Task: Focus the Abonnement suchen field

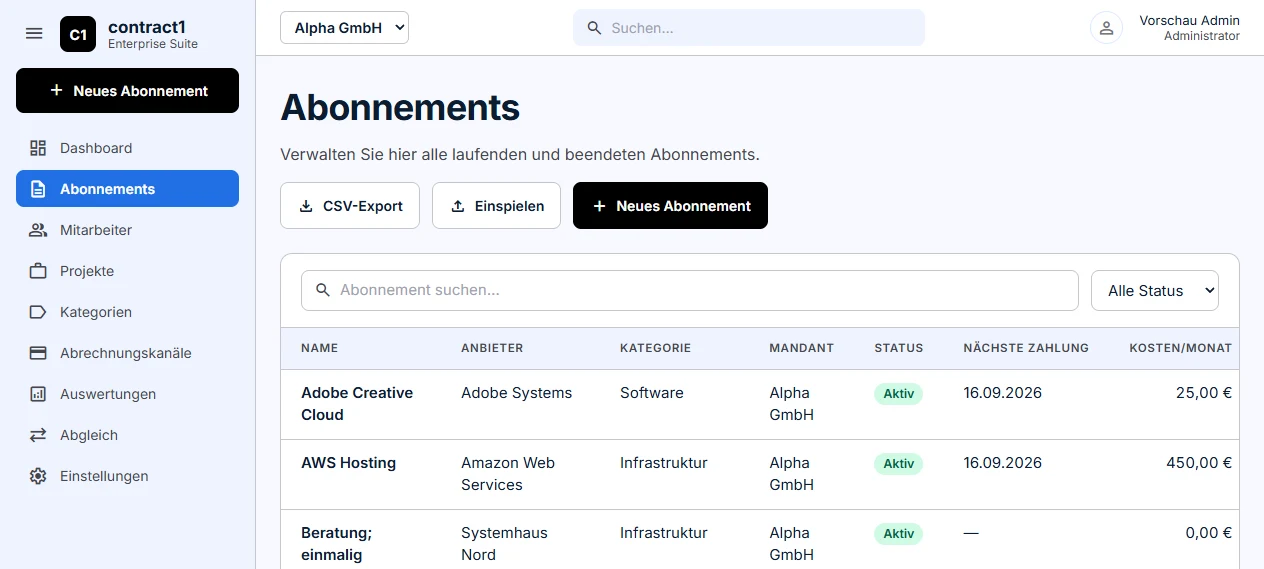Action: [x=690, y=290]
